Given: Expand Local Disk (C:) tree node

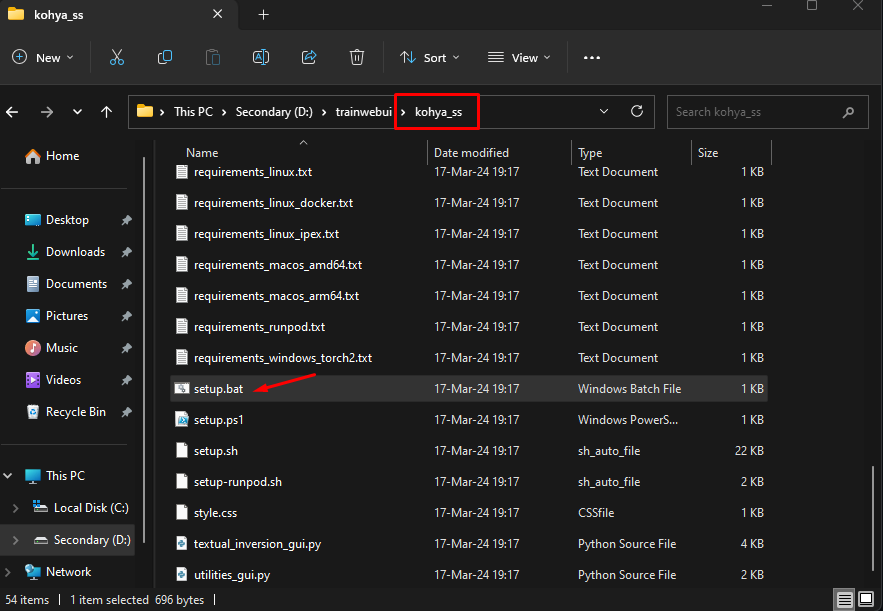Looking at the screenshot, I should (x=15, y=508).
